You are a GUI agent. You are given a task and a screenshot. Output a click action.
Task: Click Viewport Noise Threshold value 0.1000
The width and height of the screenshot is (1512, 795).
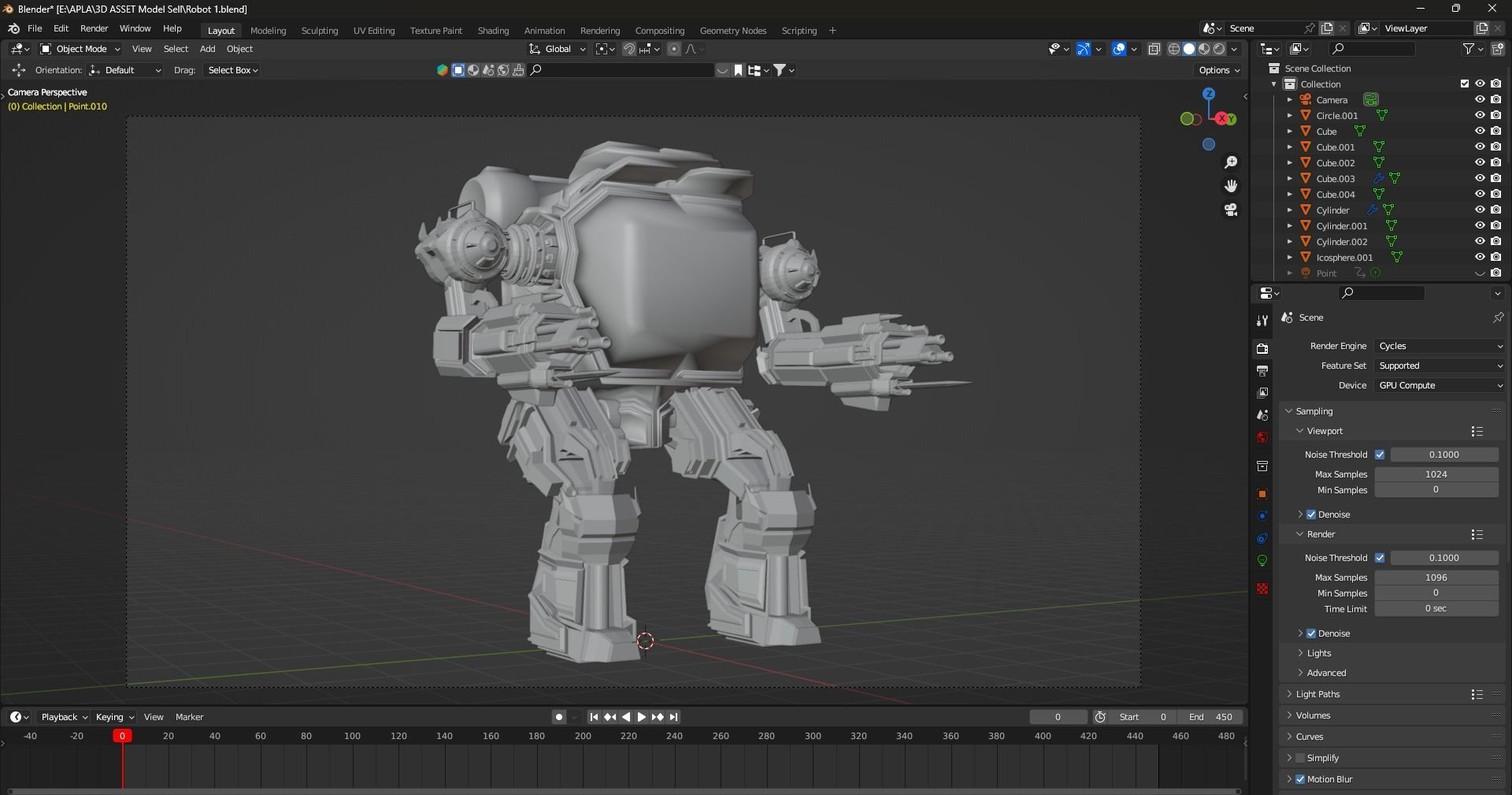coord(1444,455)
